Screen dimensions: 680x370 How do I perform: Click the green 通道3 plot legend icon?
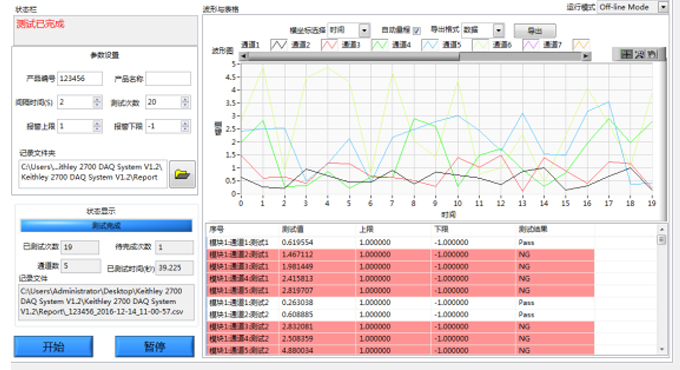pyautogui.click(x=380, y=45)
